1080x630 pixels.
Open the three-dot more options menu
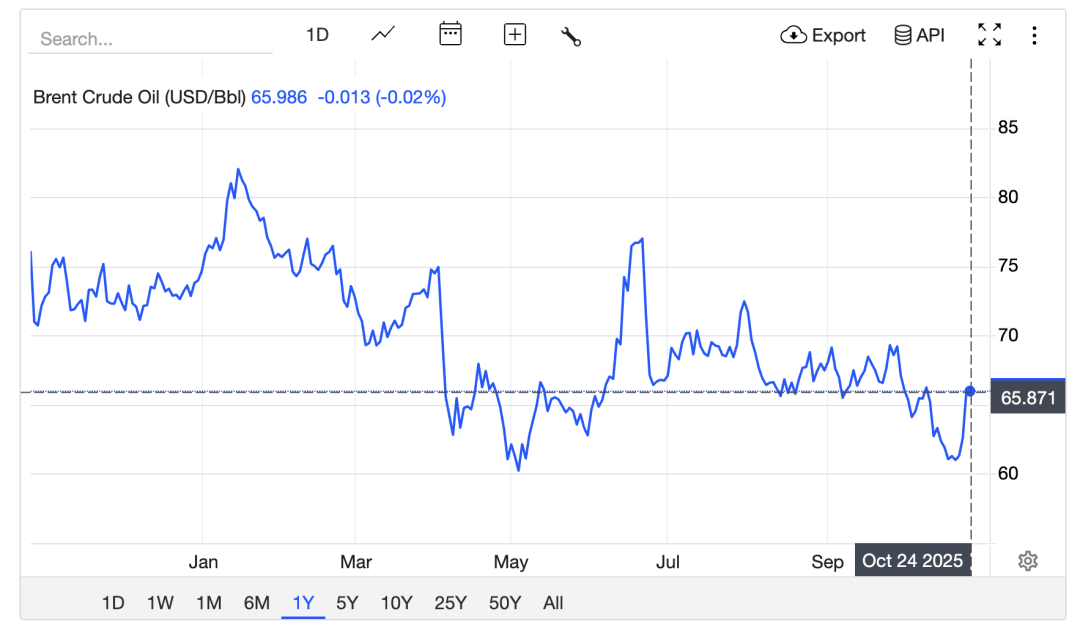click(1034, 36)
